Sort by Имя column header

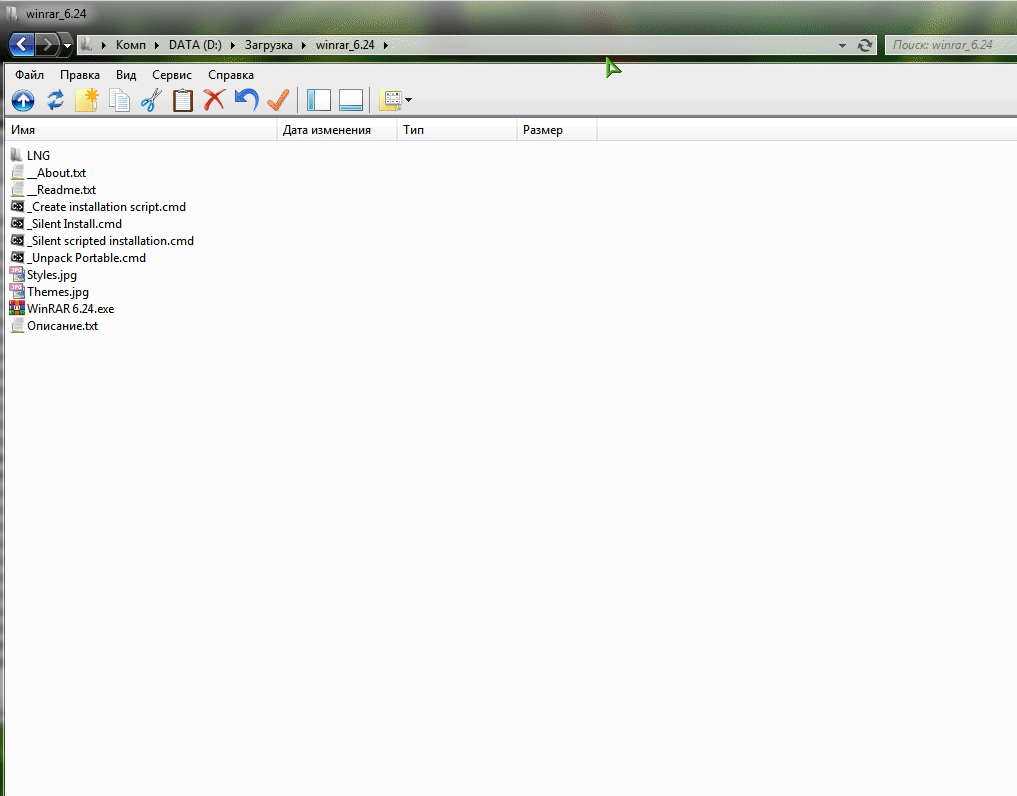141,130
